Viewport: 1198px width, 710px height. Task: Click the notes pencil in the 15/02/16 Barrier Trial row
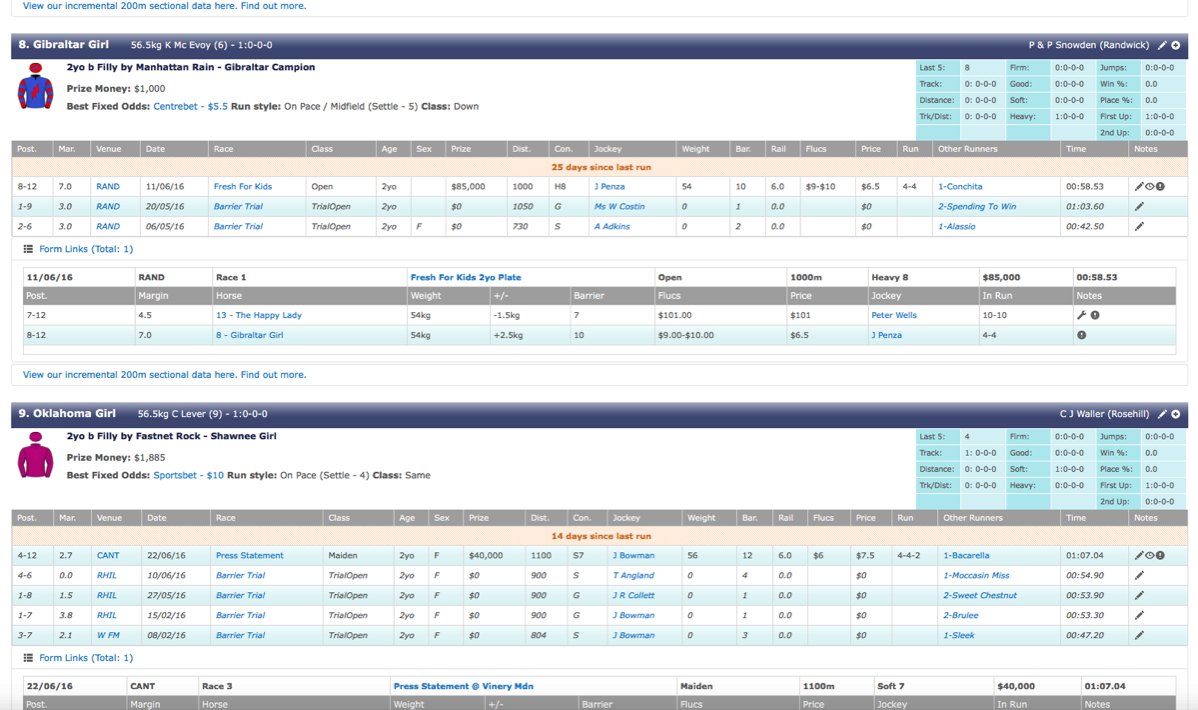coord(1138,616)
